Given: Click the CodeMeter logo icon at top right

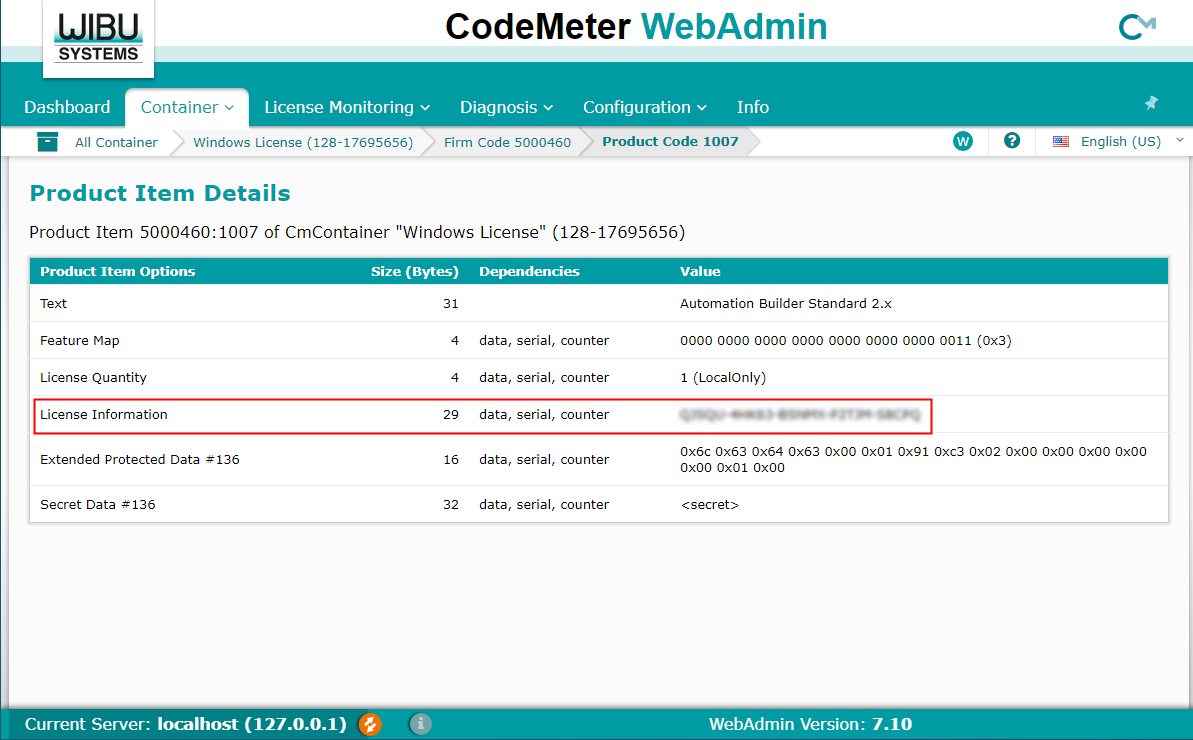Looking at the screenshot, I should (x=1137, y=27).
